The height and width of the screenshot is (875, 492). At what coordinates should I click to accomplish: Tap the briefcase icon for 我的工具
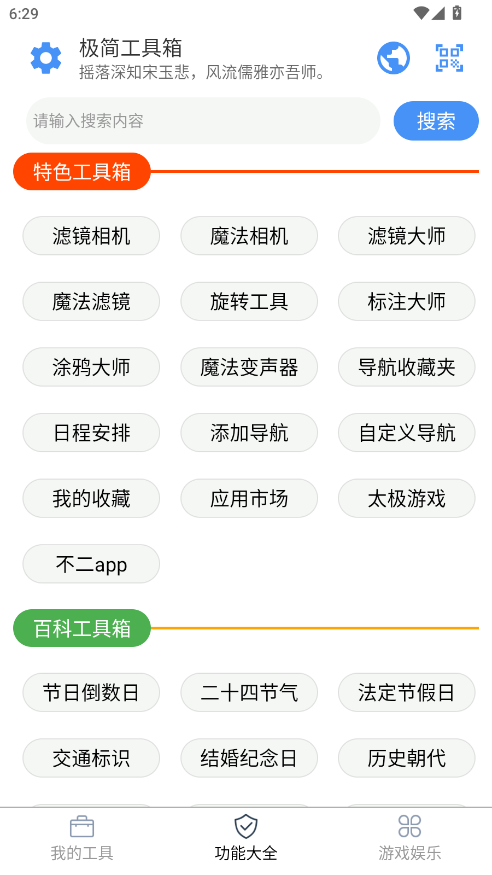(82, 826)
